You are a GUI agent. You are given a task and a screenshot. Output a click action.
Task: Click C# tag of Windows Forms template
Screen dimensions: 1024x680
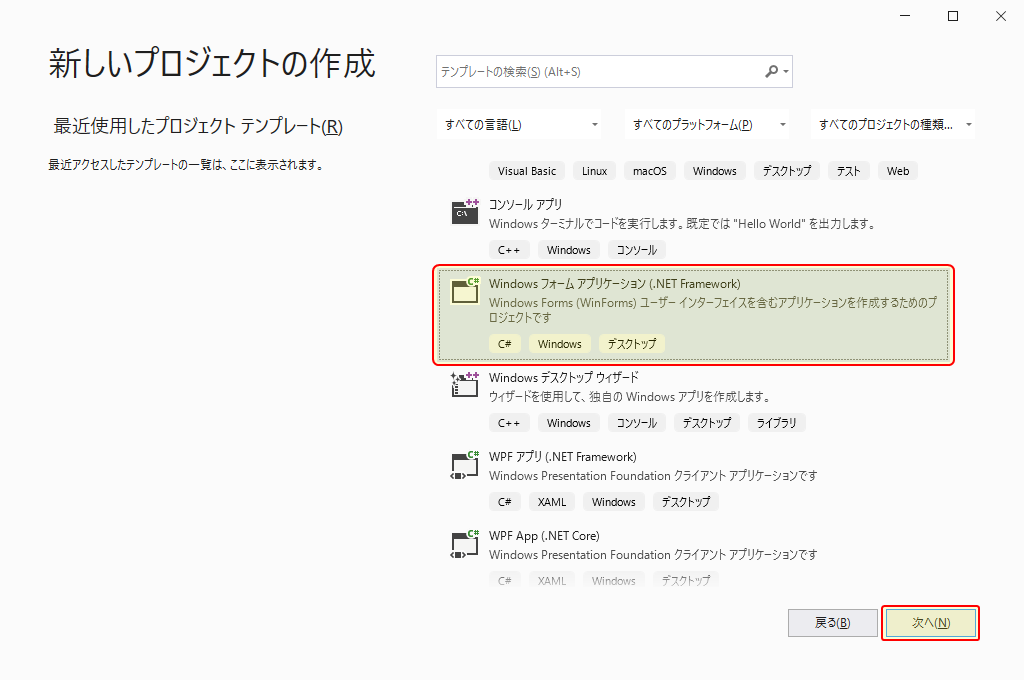tap(505, 344)
